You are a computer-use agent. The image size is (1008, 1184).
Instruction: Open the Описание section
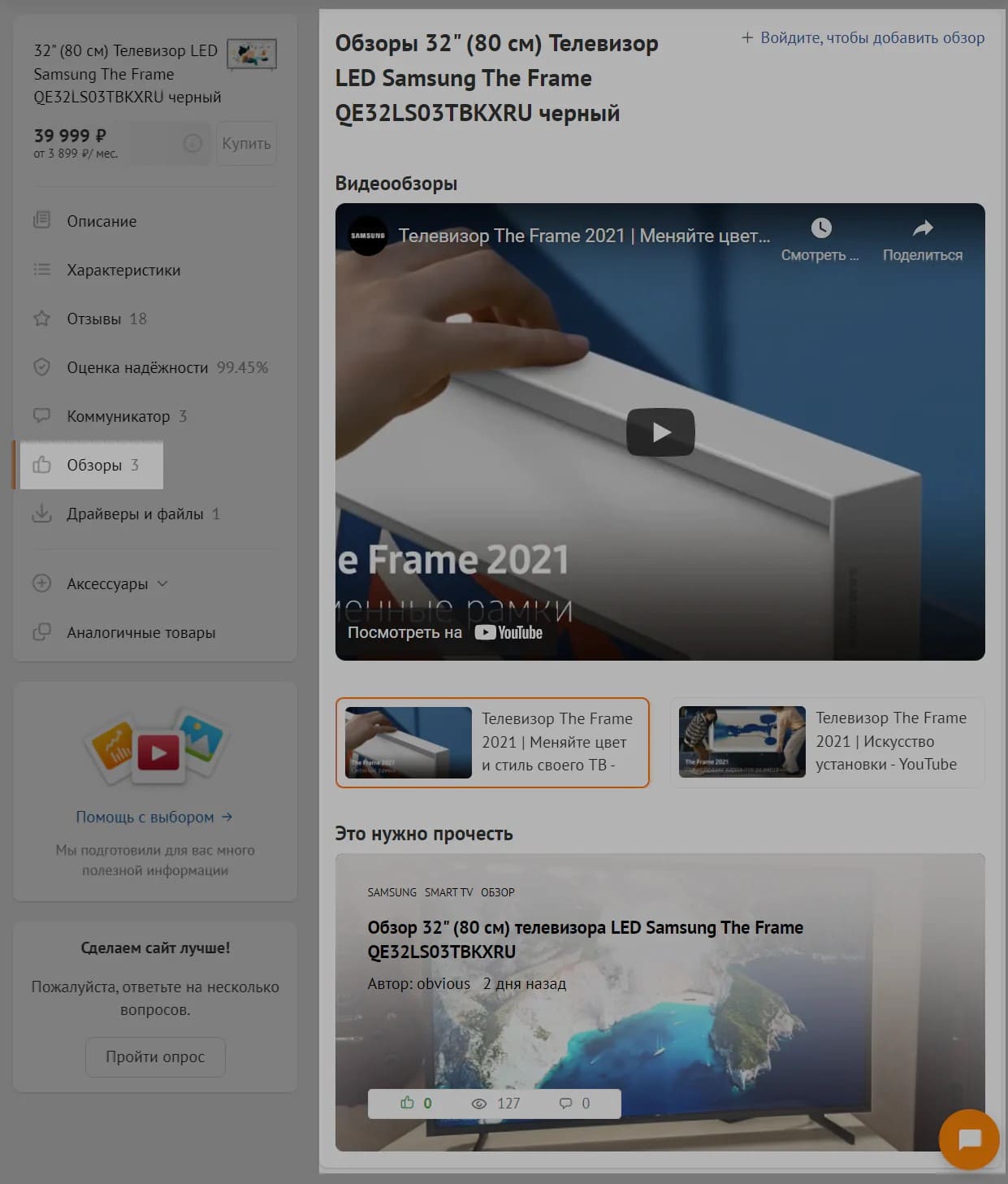click(x=102, y=221)
